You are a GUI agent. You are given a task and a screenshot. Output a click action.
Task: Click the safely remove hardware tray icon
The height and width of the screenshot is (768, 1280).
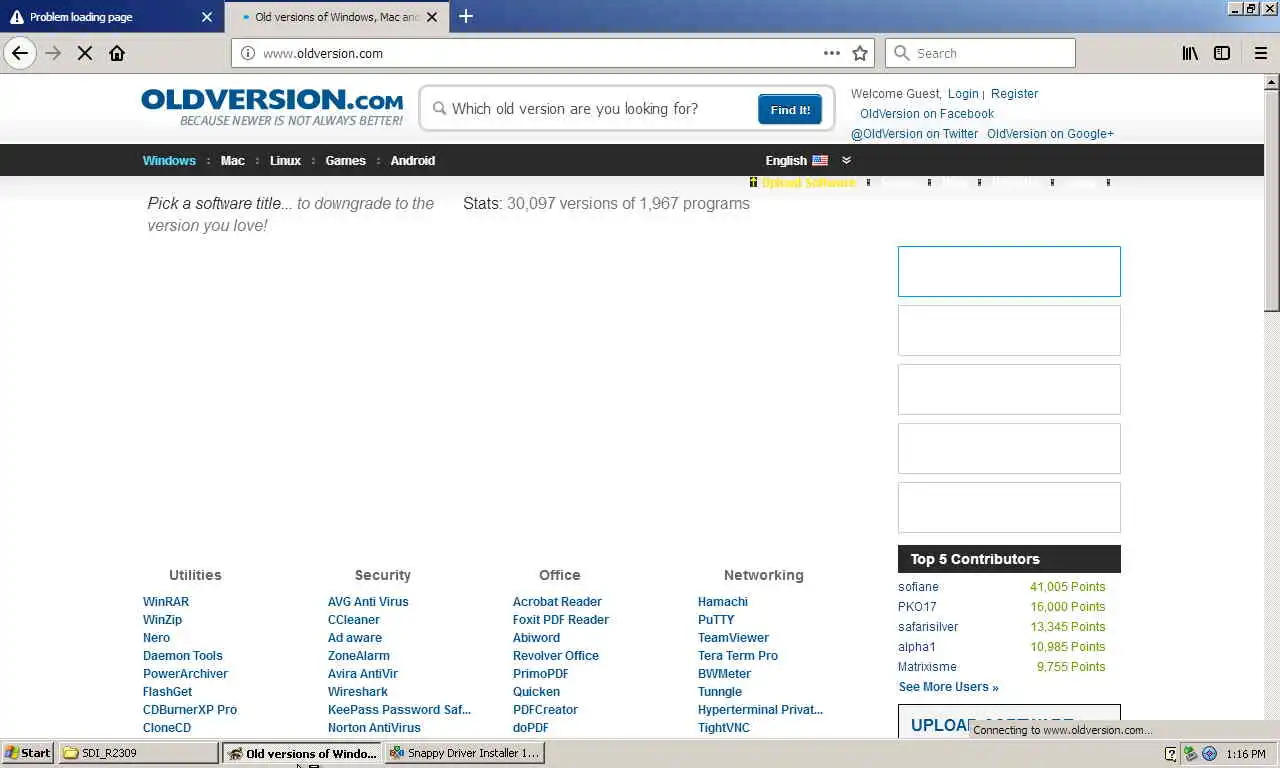(1190, 753)
